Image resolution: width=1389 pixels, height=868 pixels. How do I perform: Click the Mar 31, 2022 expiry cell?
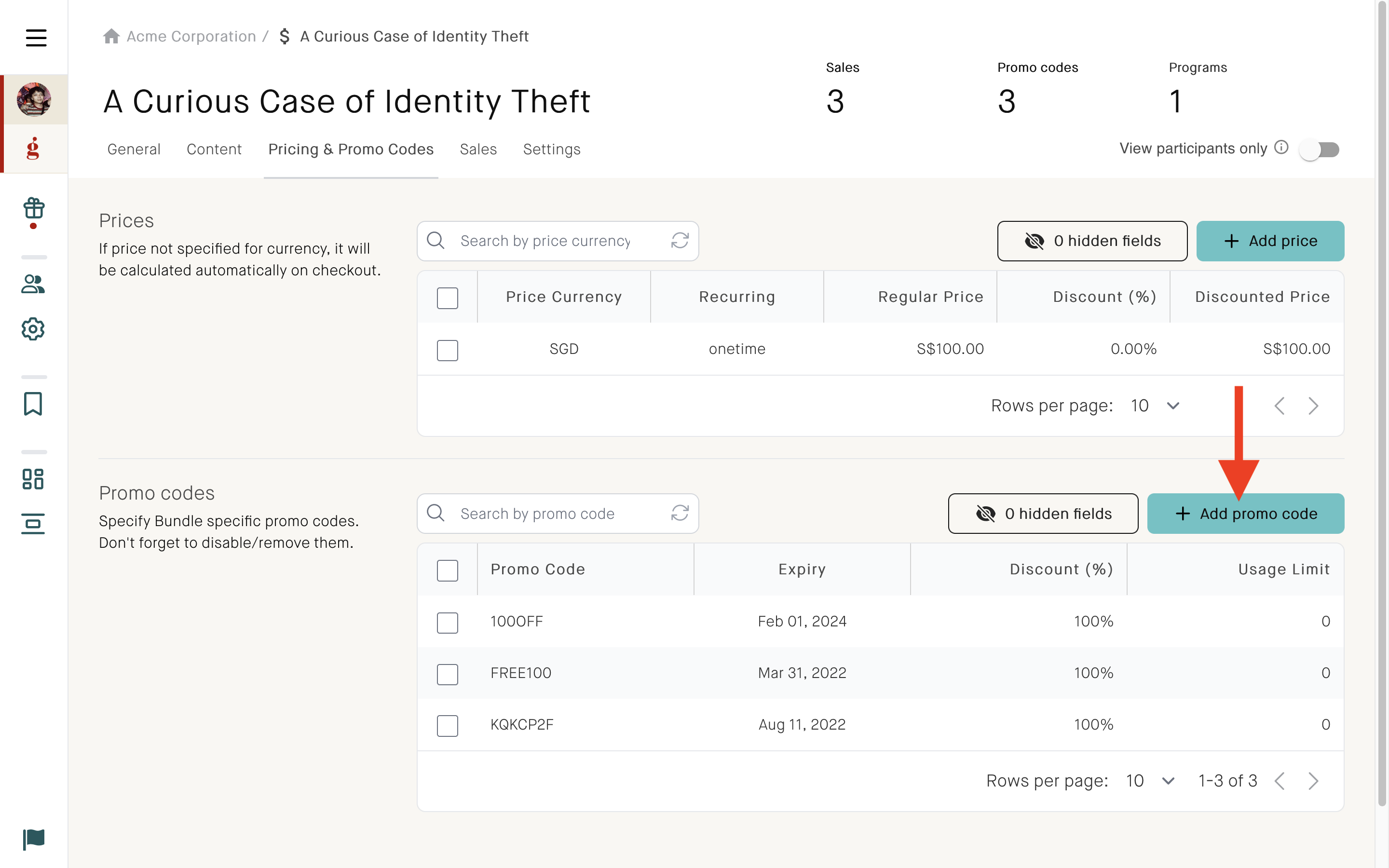(802, 673)
